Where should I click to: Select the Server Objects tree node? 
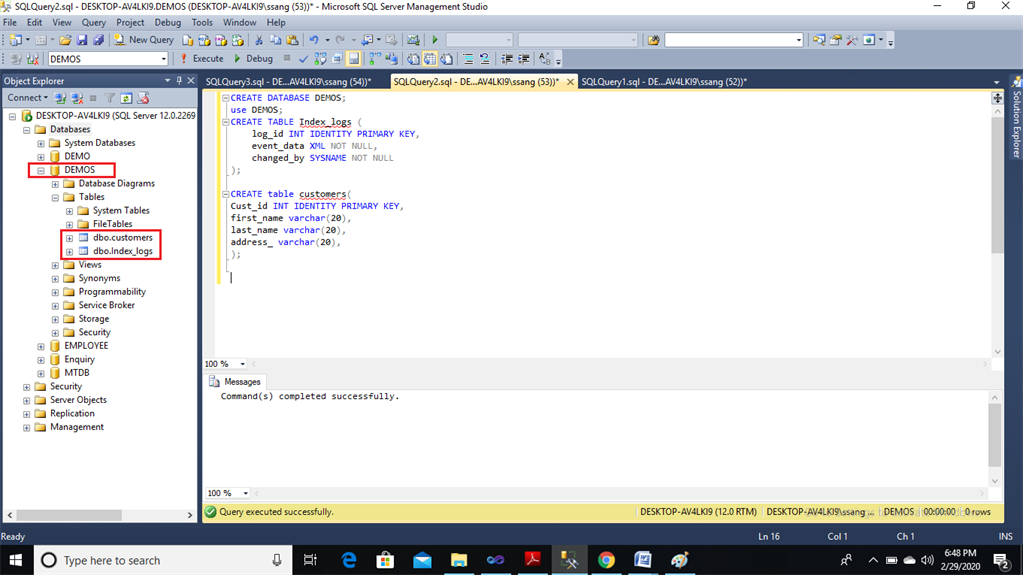tap(78, 400)
